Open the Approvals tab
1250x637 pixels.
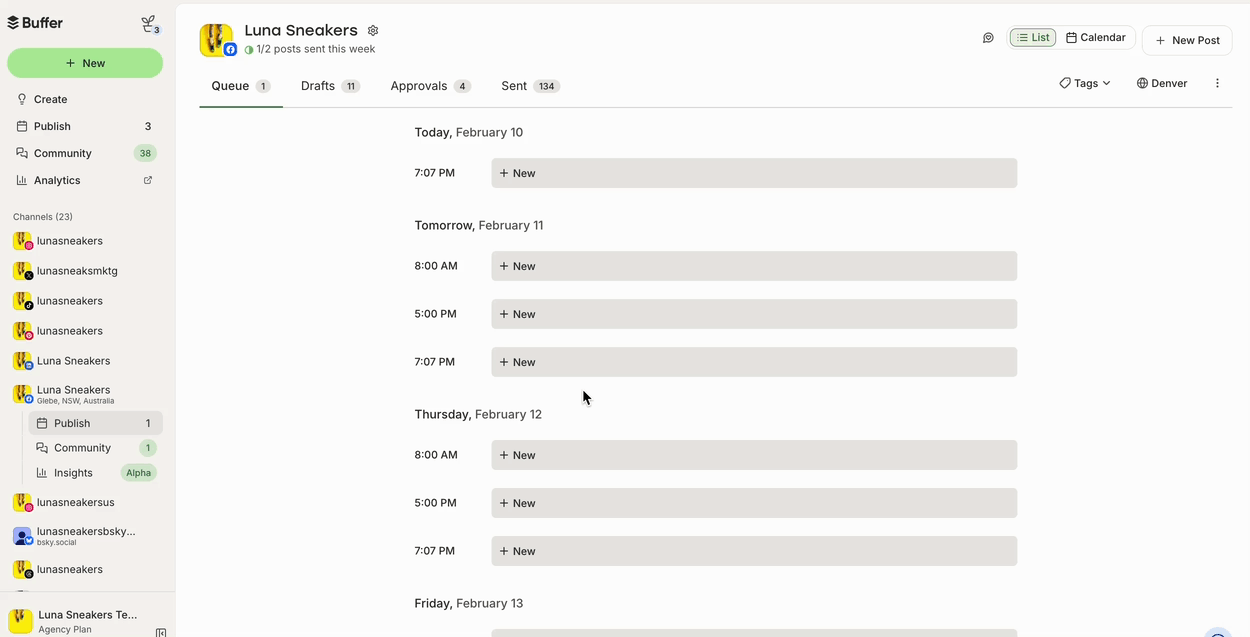(x=419, y=86)
